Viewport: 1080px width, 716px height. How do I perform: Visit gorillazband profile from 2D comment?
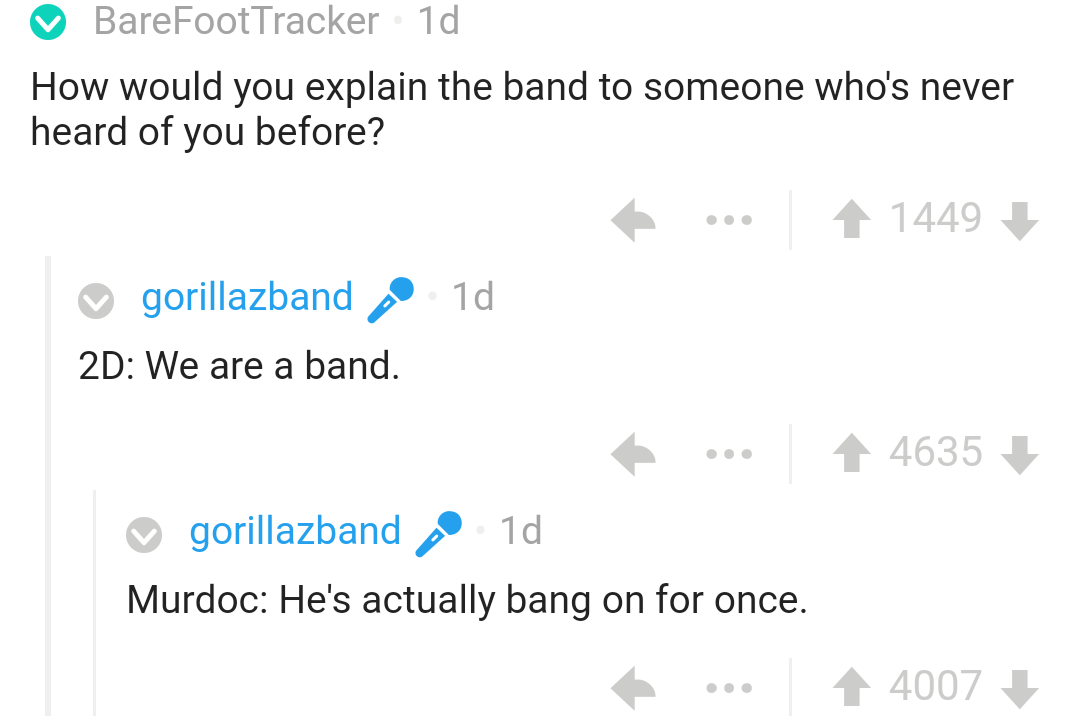247,297
